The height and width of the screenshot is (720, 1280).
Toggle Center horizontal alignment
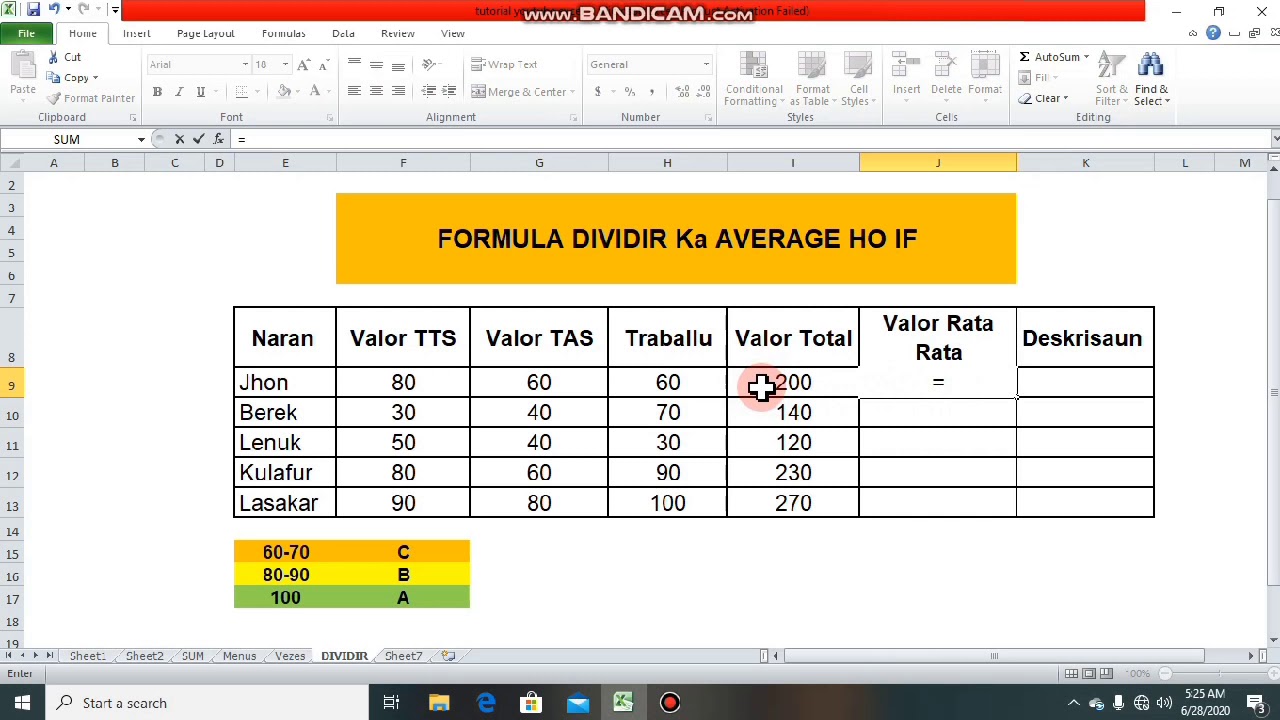tap(376, 91)
